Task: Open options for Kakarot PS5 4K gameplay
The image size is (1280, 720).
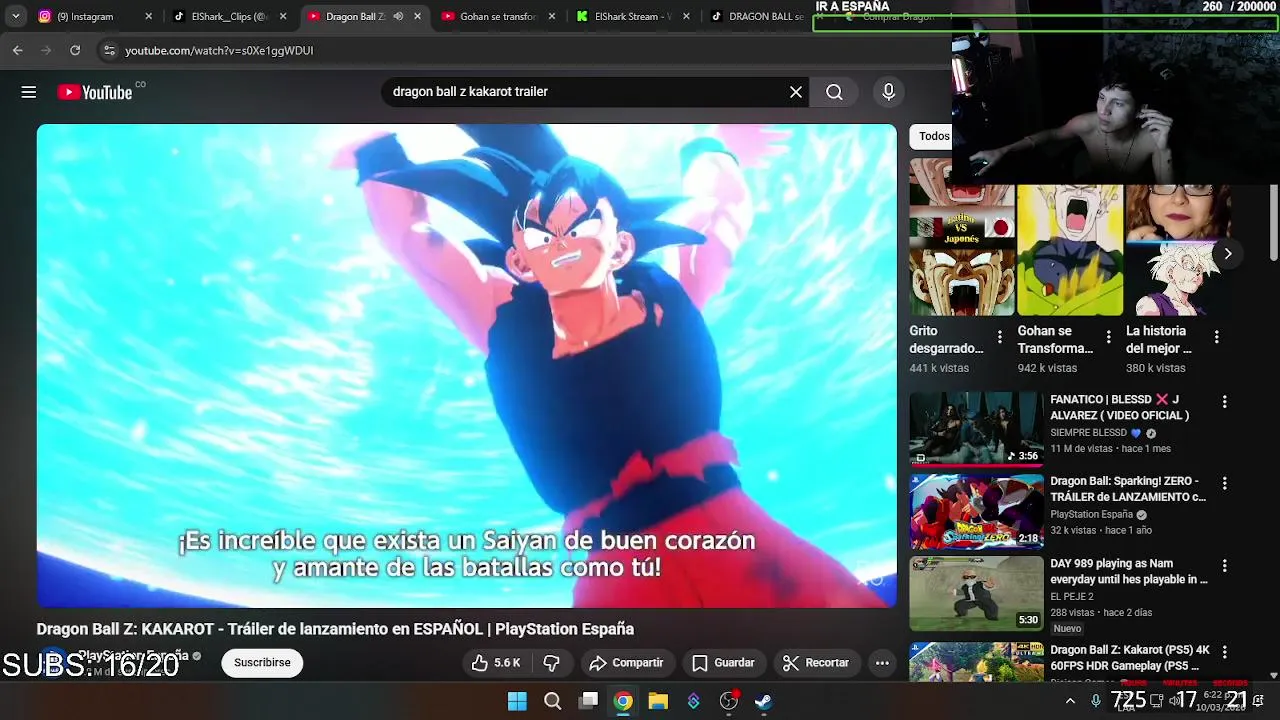Action: coord(1224,653)
